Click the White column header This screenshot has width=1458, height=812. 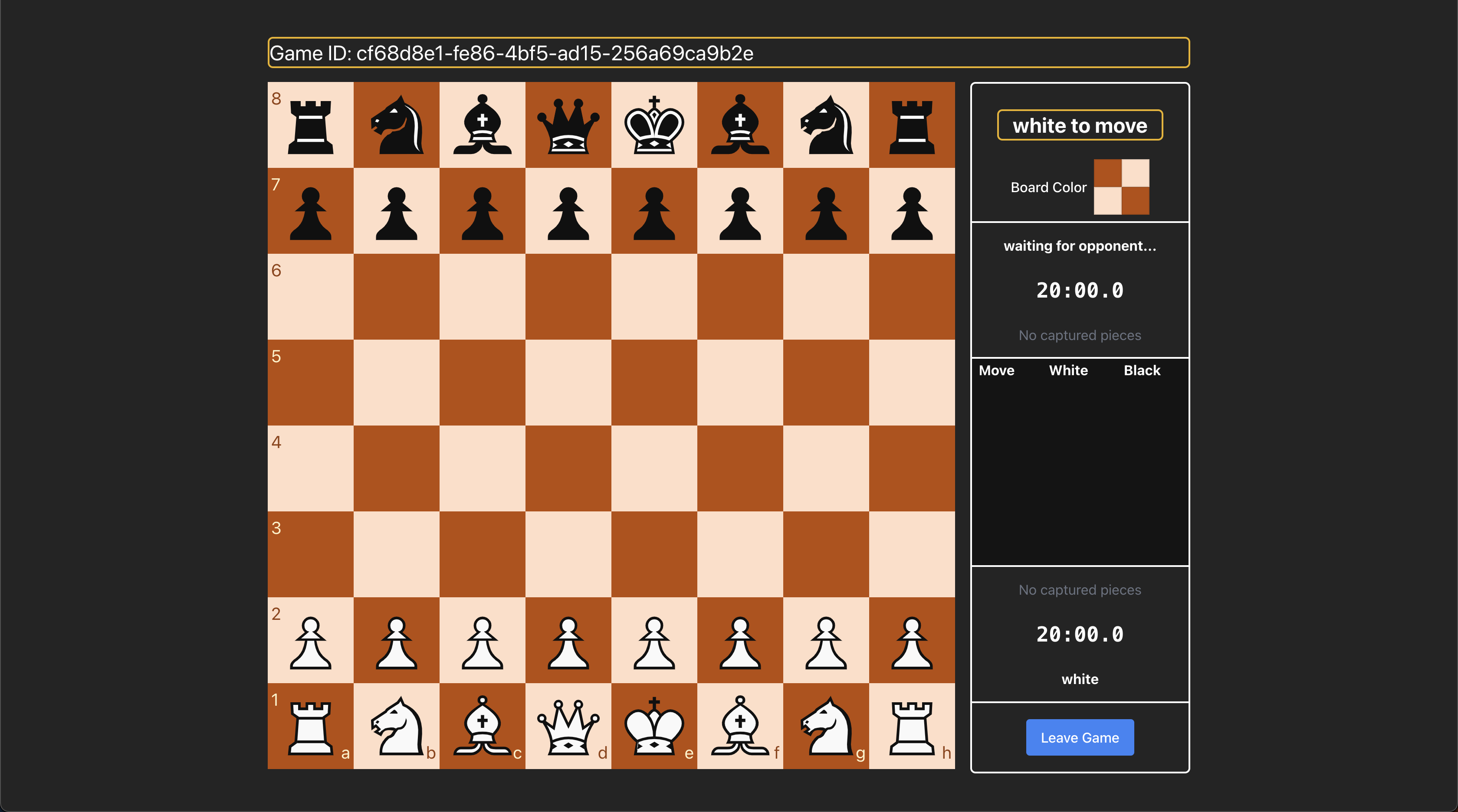coord(1068,370)
